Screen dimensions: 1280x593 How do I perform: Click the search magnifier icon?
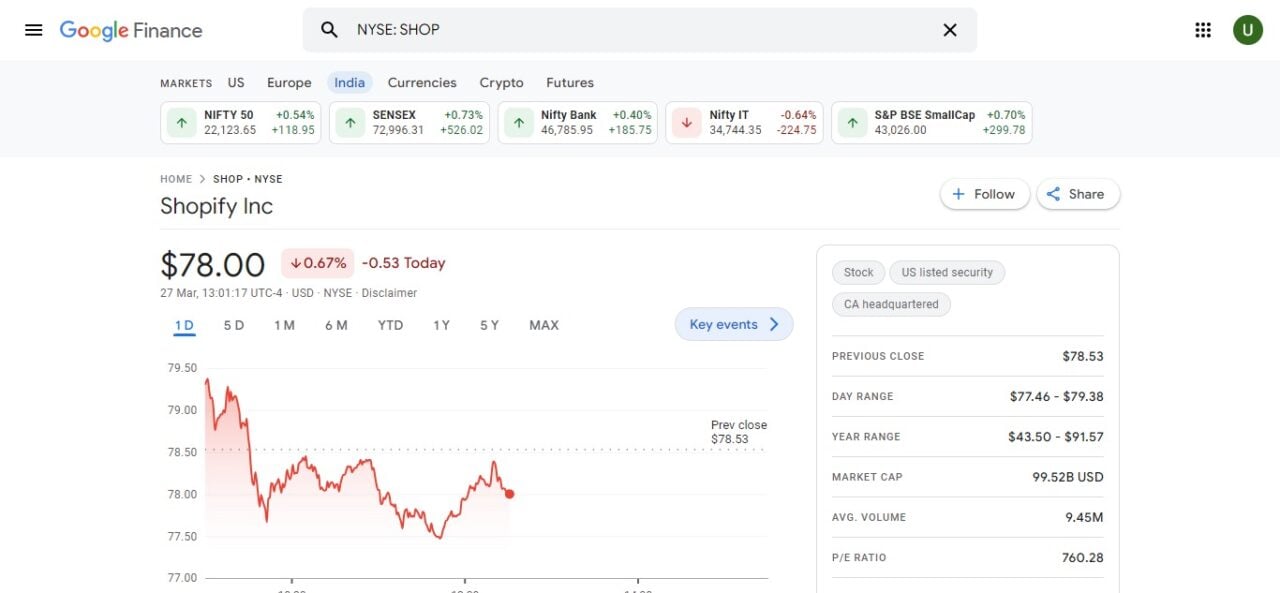329,30
